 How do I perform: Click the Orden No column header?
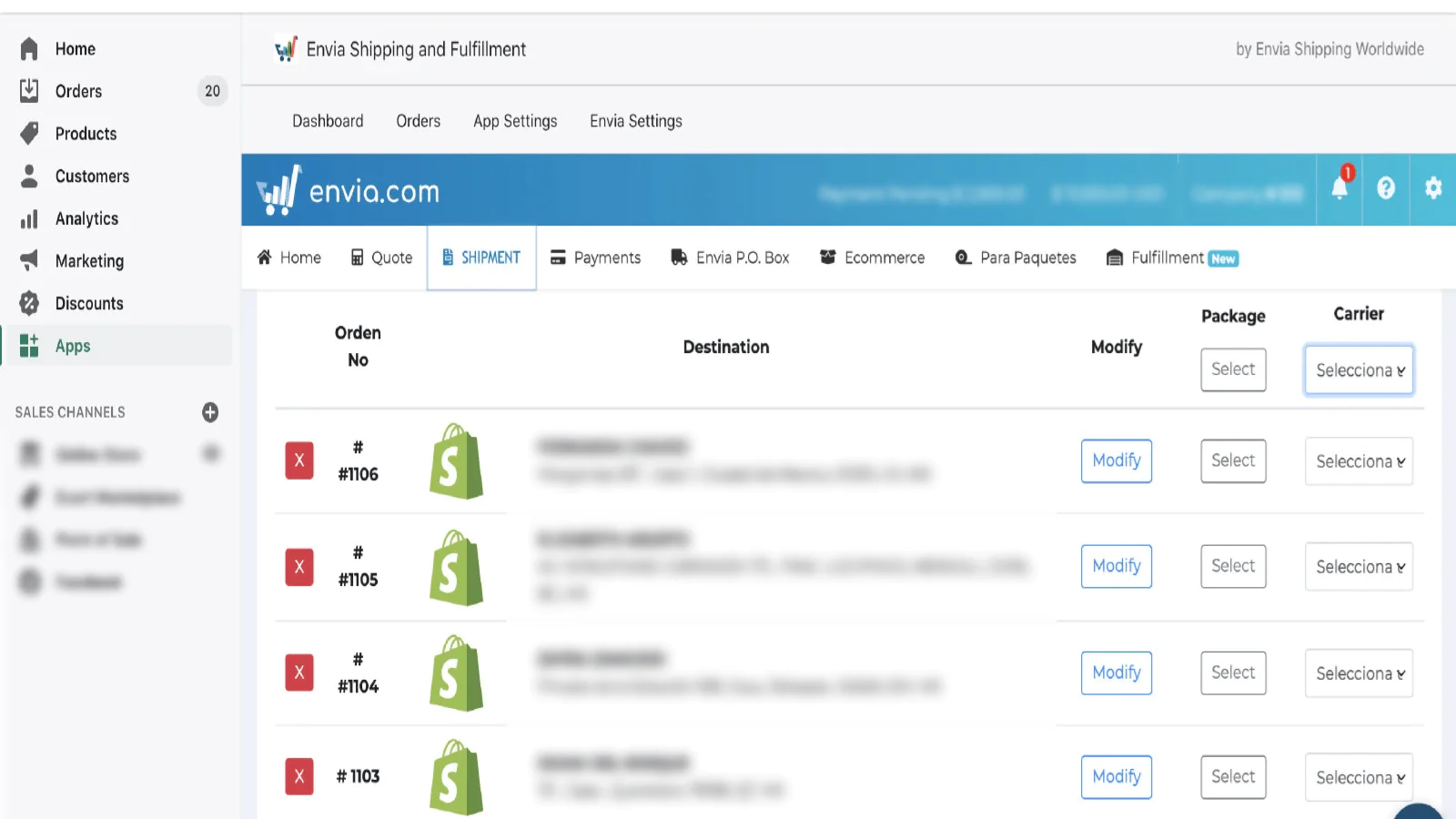pos(358,347)
